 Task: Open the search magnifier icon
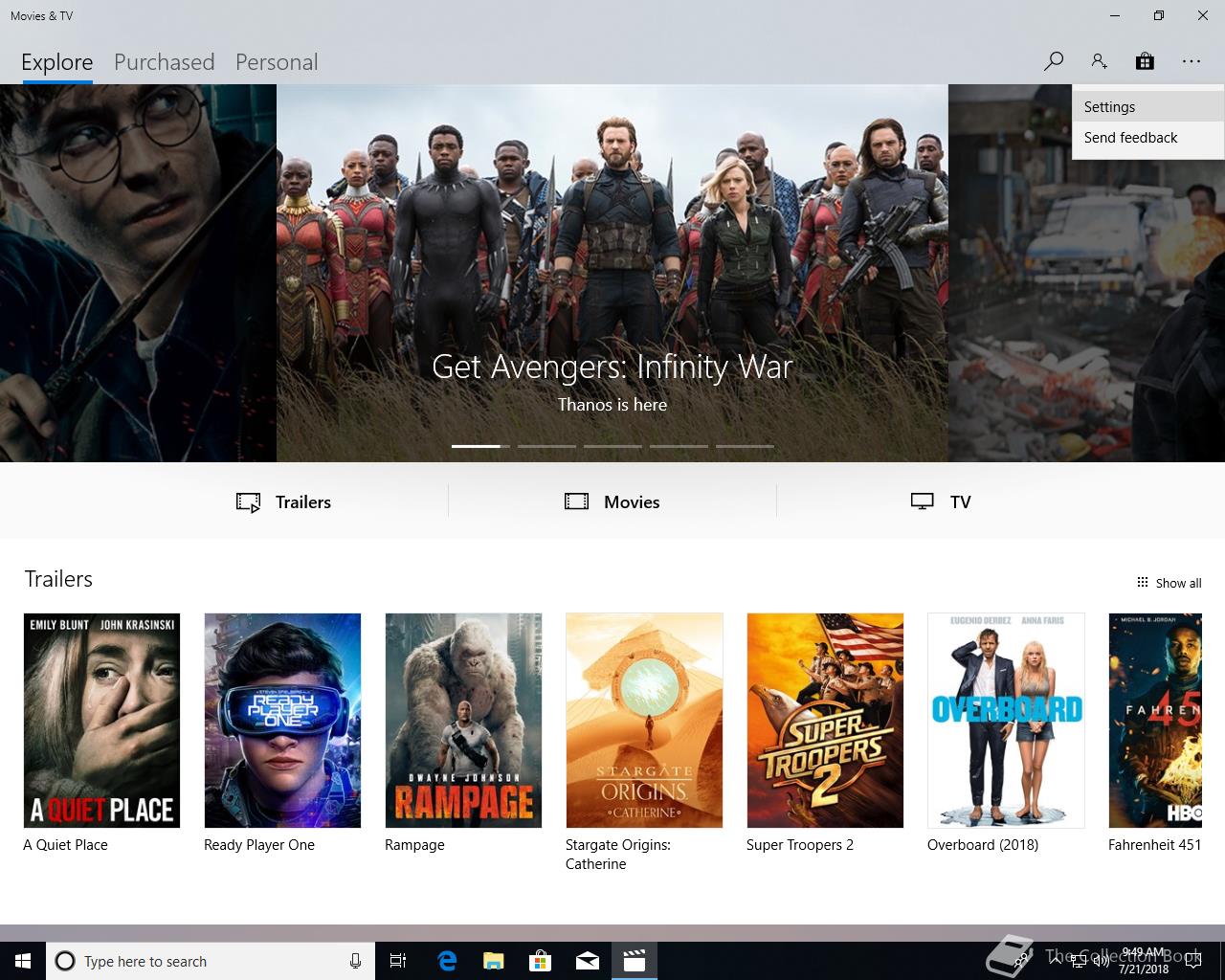[1054, 61]
